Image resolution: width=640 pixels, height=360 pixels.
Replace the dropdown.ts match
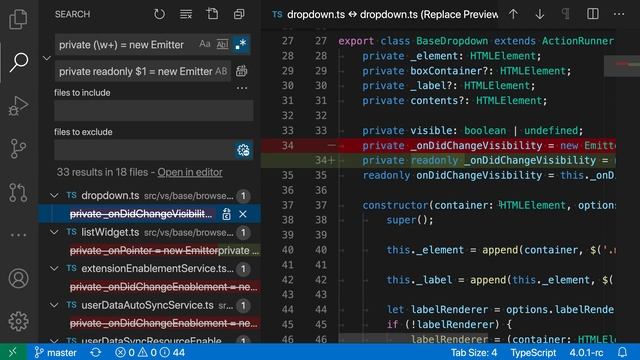(226, 214)
